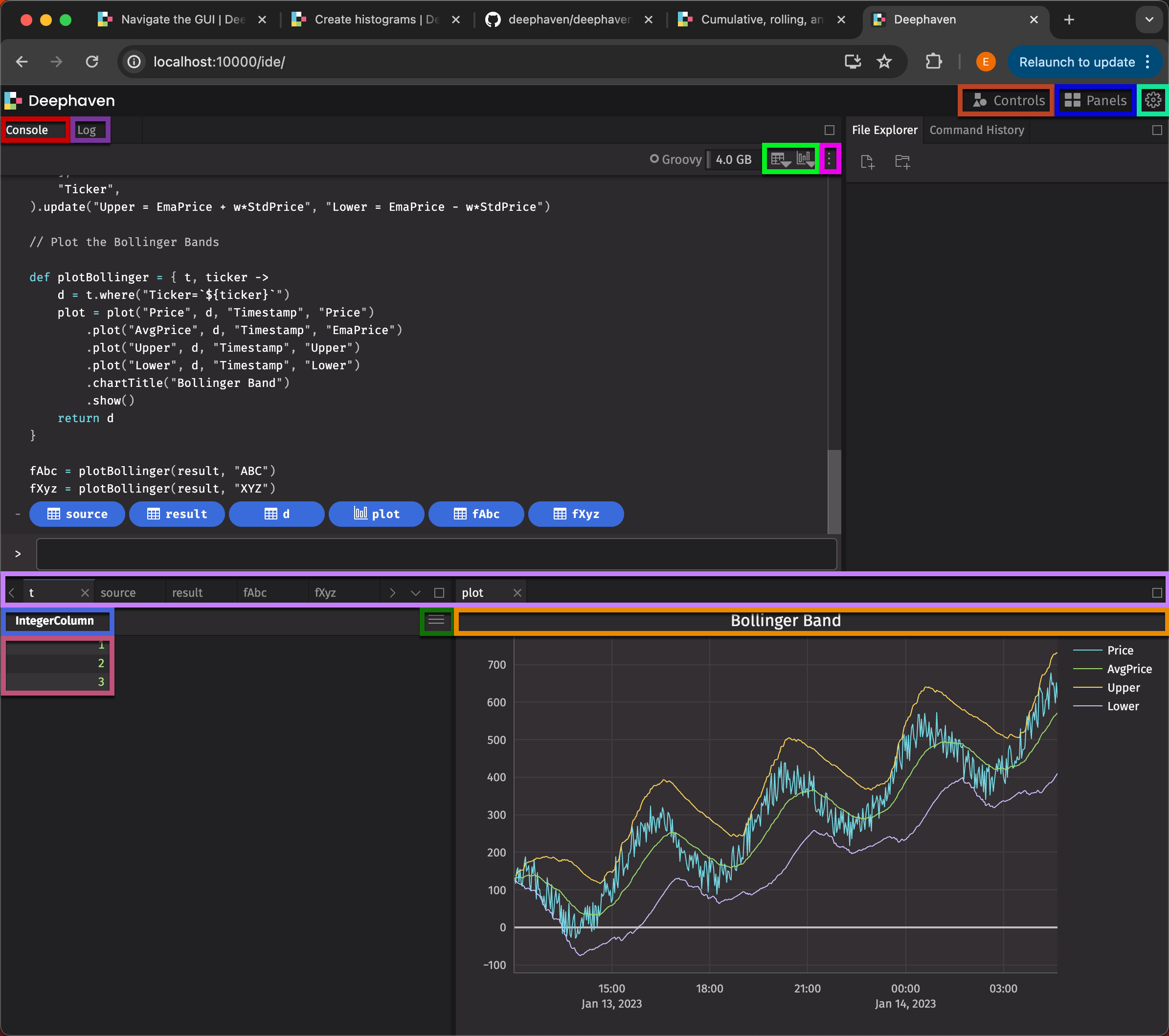1169x1036 pixels.
Task: Open the settings gear menu
Action: (x=1153, y=100)
